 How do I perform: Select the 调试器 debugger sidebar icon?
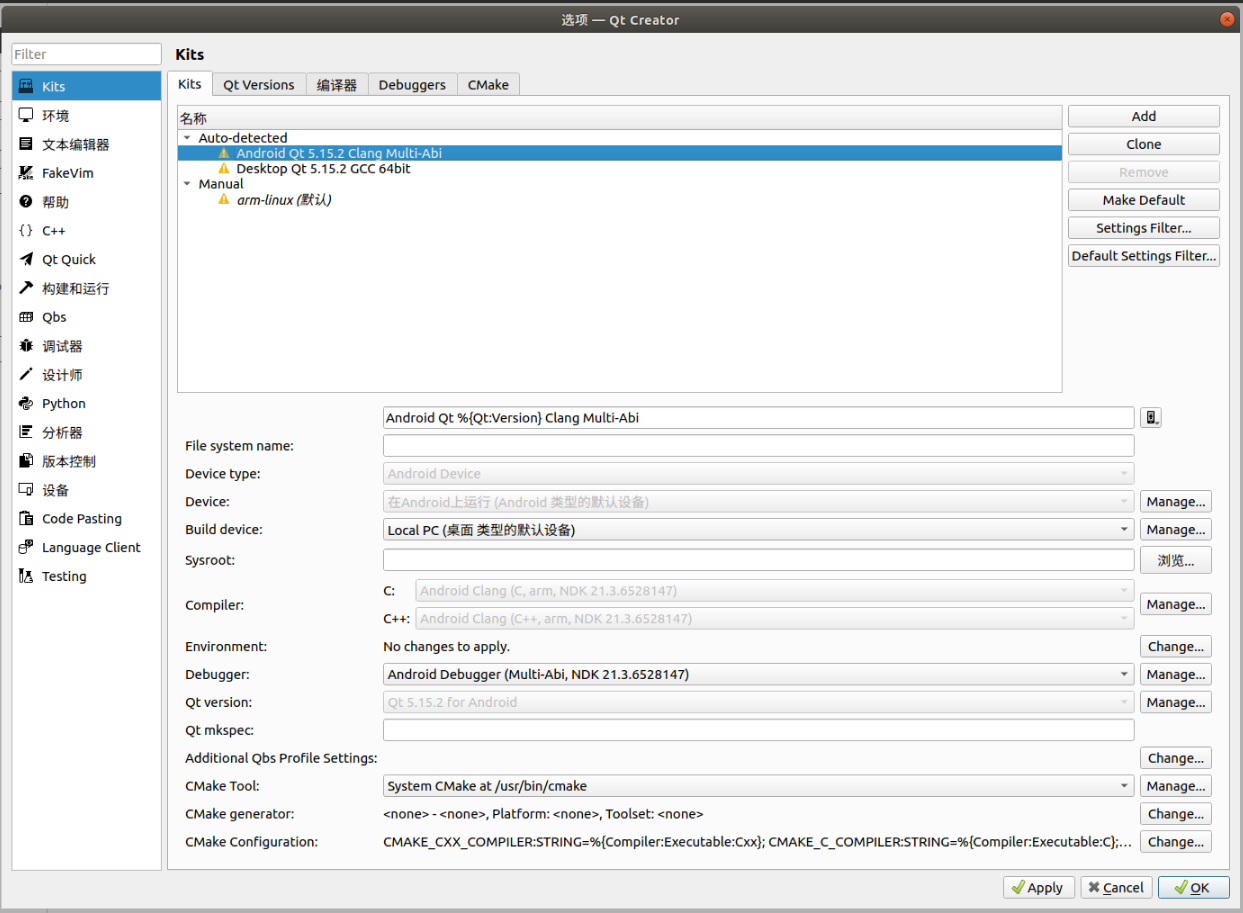pos(65,345)
